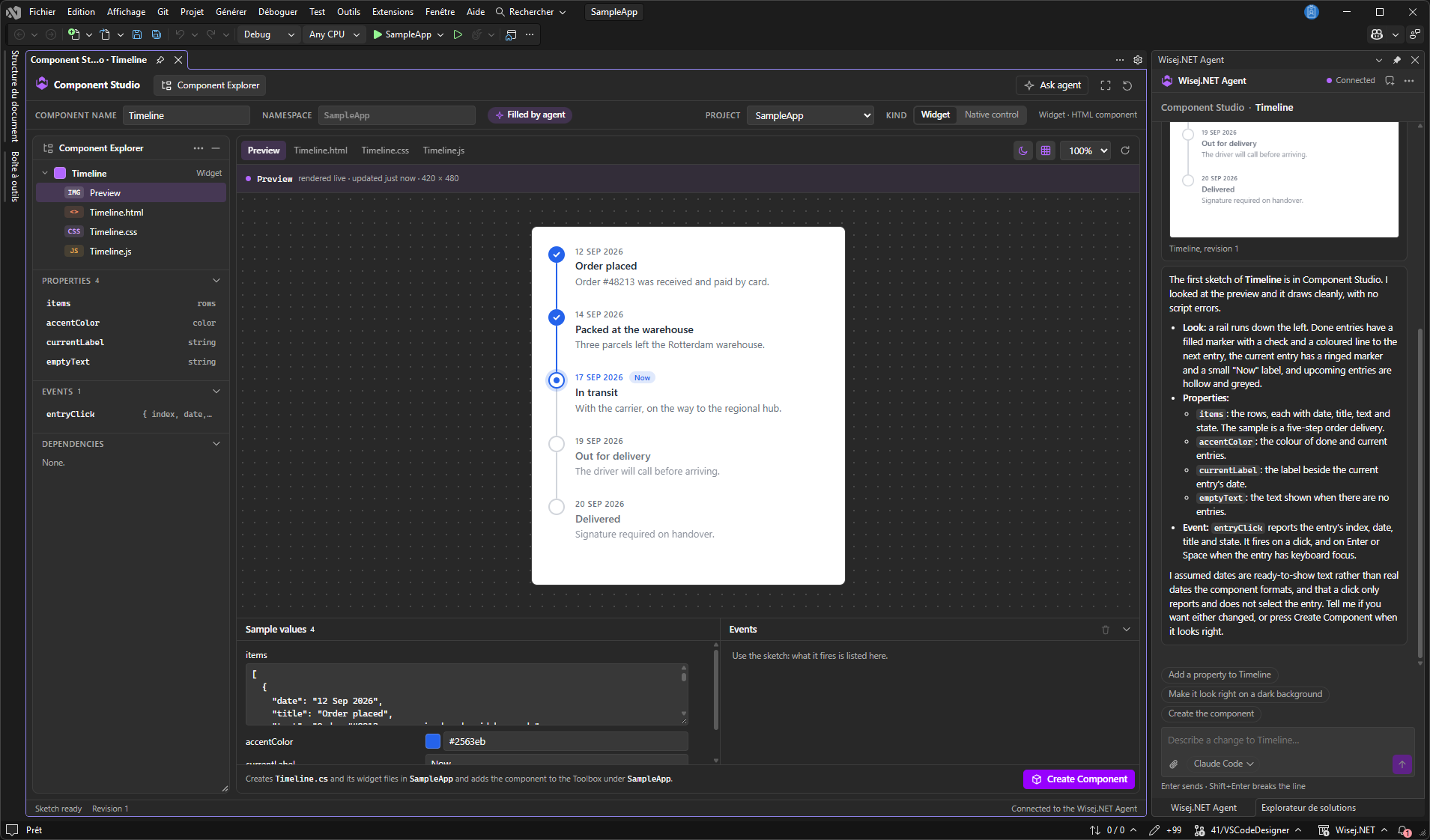Pin the Wisej.NET Agent panel
Image resolution: width=1430 pixels, height=840 pixels.
(x=1397, y=60)
